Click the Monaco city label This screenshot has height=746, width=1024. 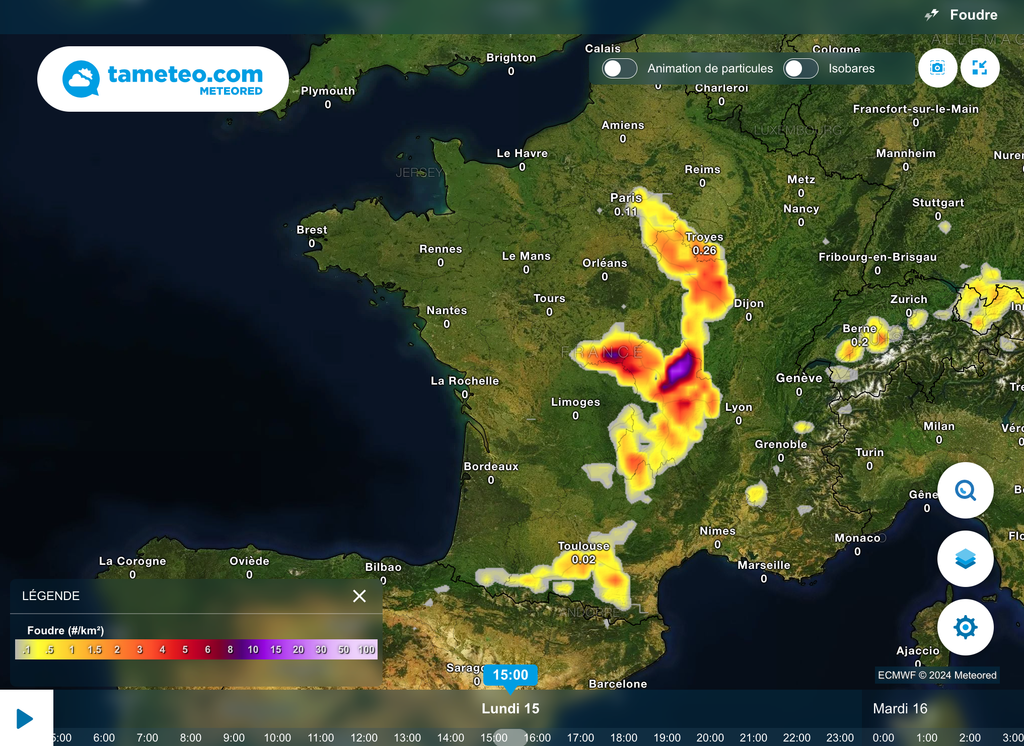(x=857, y=538)
